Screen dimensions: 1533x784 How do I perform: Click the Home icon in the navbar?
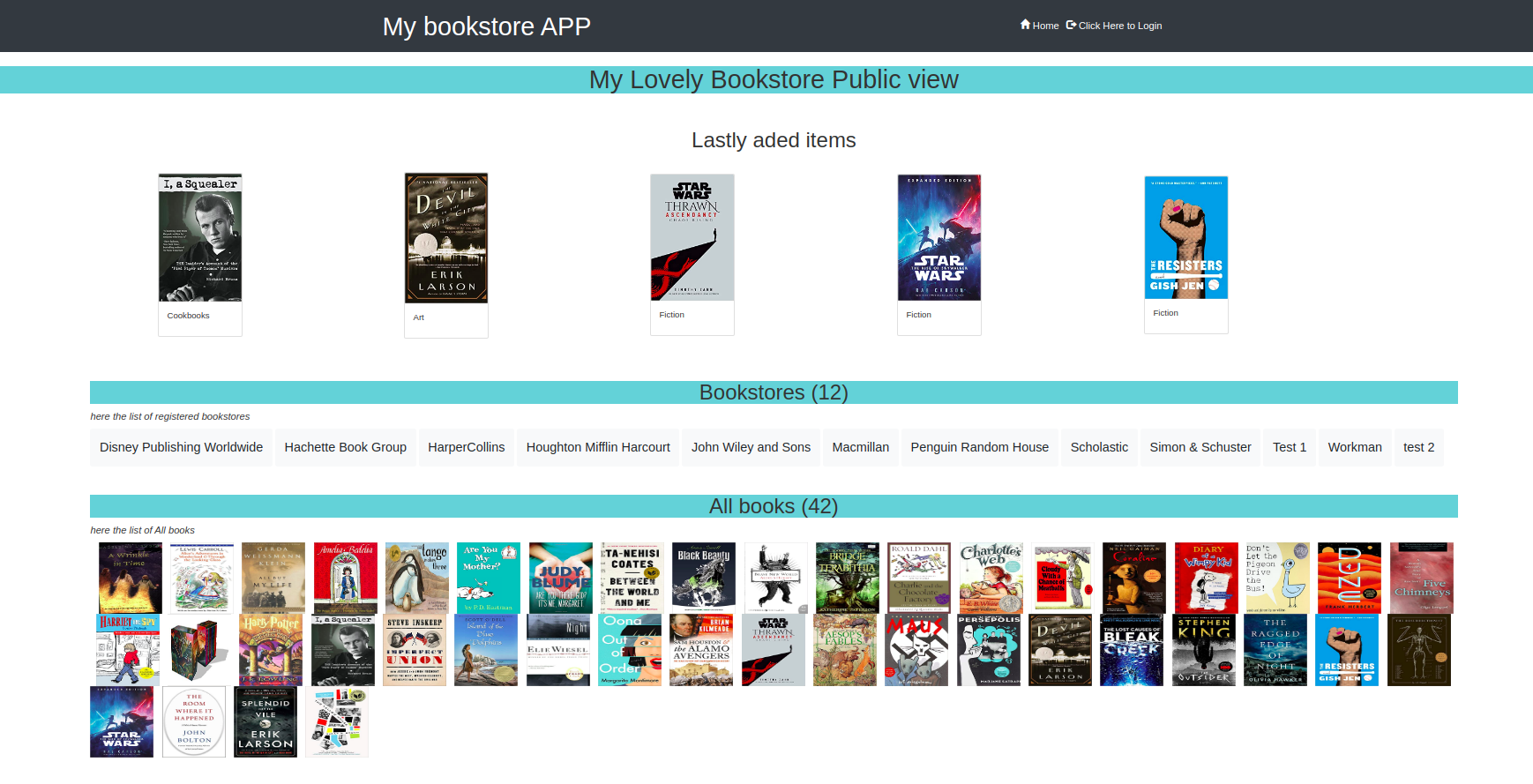click(1025, 25)
